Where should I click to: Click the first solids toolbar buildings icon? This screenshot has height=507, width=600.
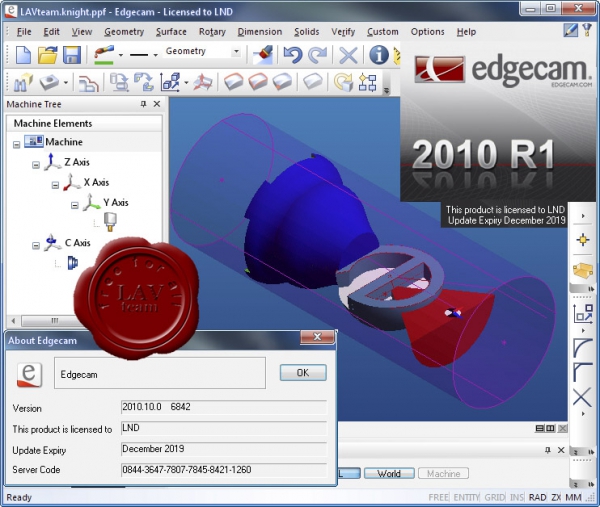coord(23,82)
